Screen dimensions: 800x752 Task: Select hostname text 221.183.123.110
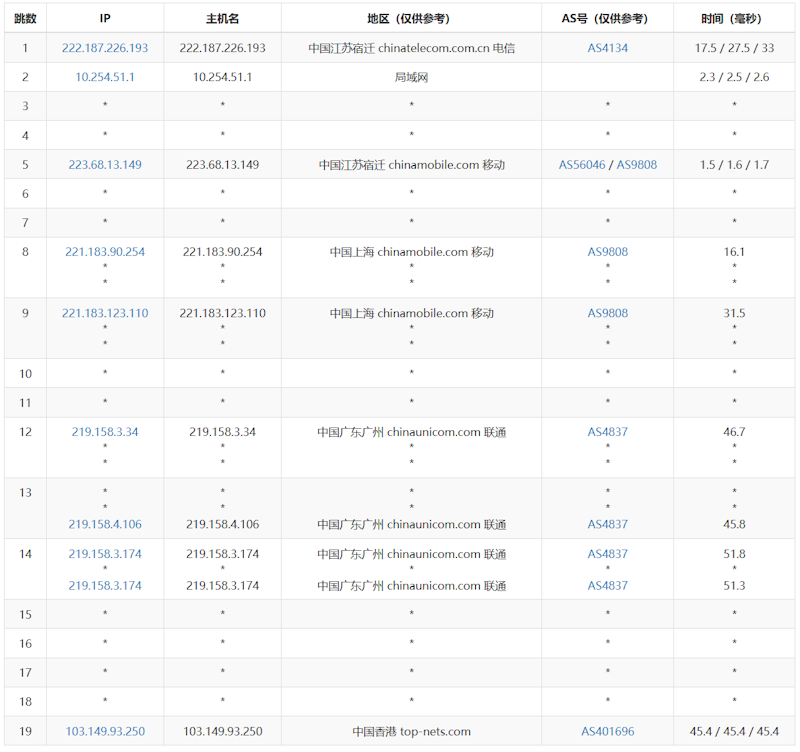(222, 313)
